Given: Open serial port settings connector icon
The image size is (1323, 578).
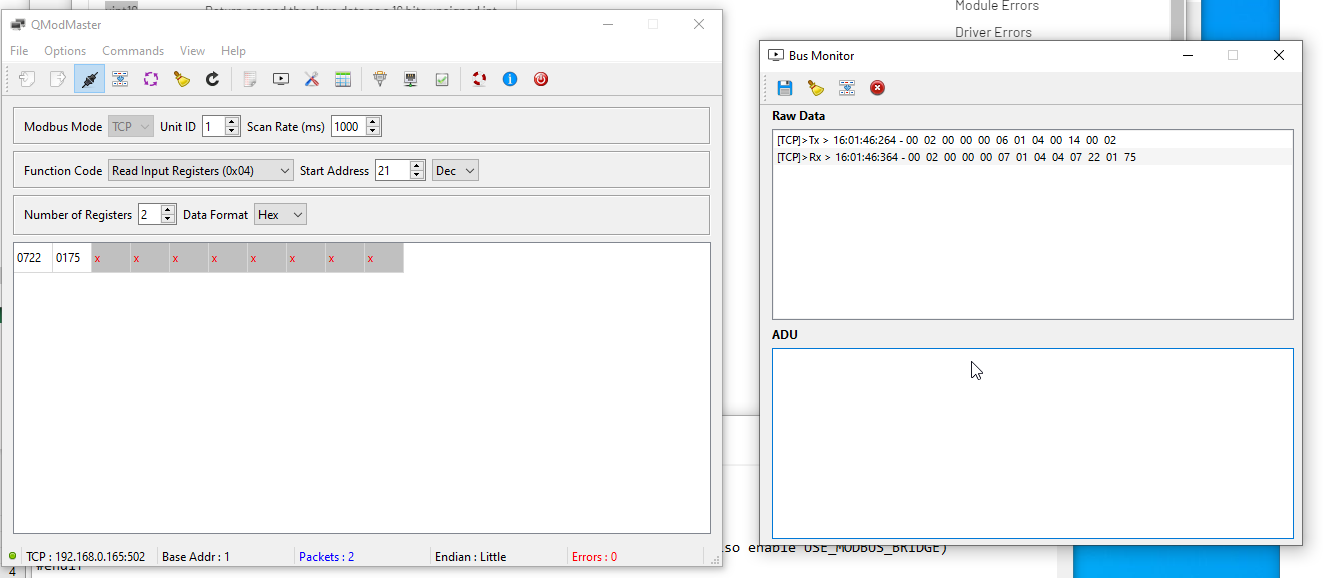Looking at the screenshot, I should tap(380, 79).
